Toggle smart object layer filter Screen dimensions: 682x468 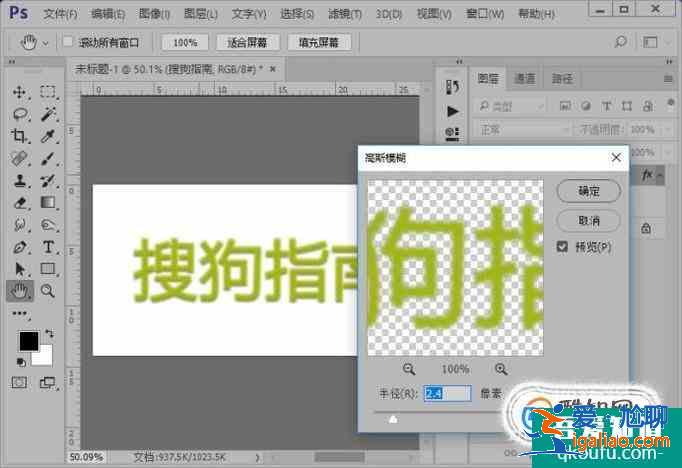click(648, 106)
